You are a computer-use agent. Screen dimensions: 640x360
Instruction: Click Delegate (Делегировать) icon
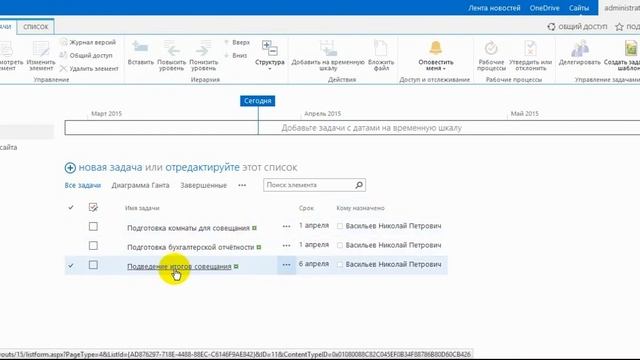point(580,48)
